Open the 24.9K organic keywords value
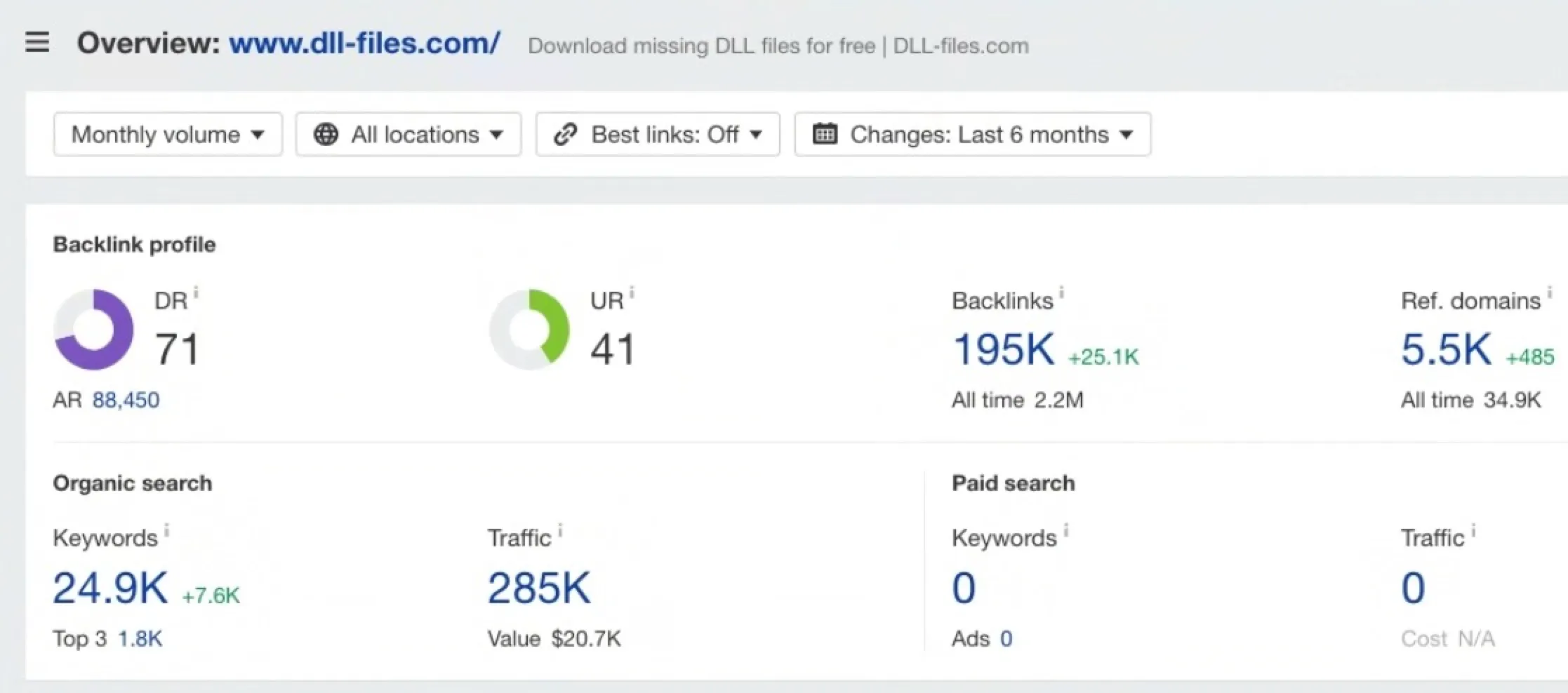This screenshot has width=1568, height=693. pyautogui.click(x=110, y=588)
